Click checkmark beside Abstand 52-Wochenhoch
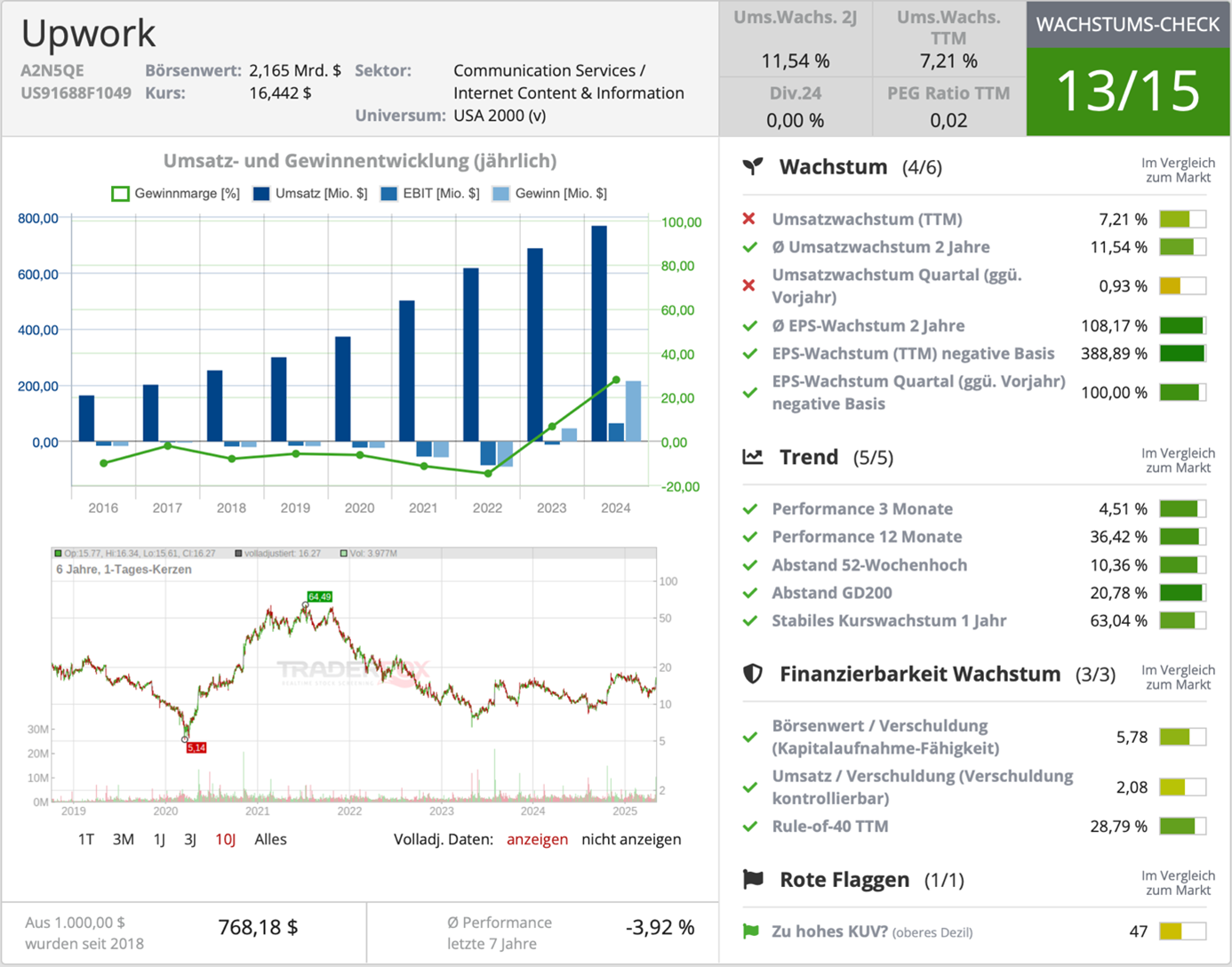This screenshot has height=967, width=1232. (x=749, y=565)
